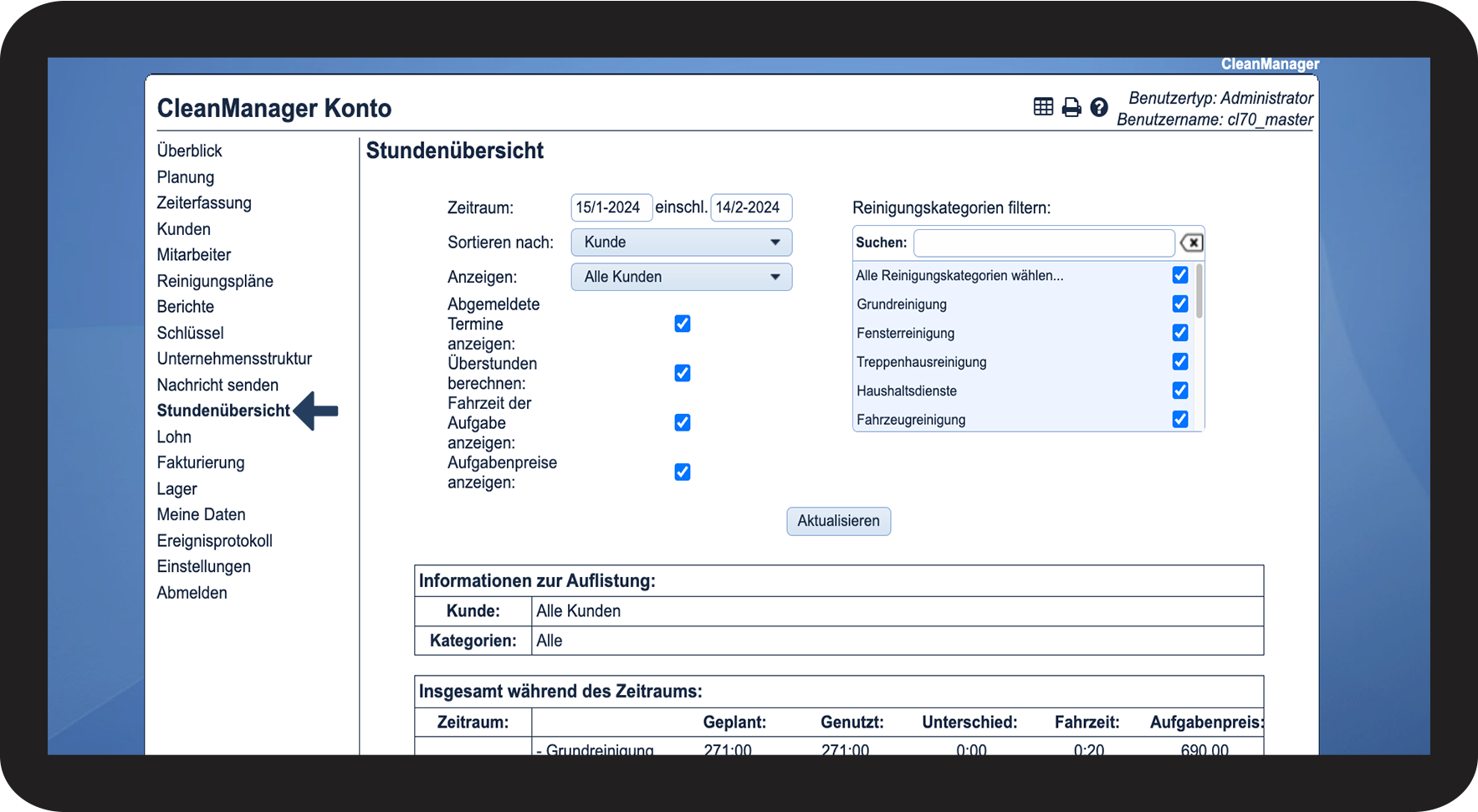Click the start date field 15/1-2024

611,207
